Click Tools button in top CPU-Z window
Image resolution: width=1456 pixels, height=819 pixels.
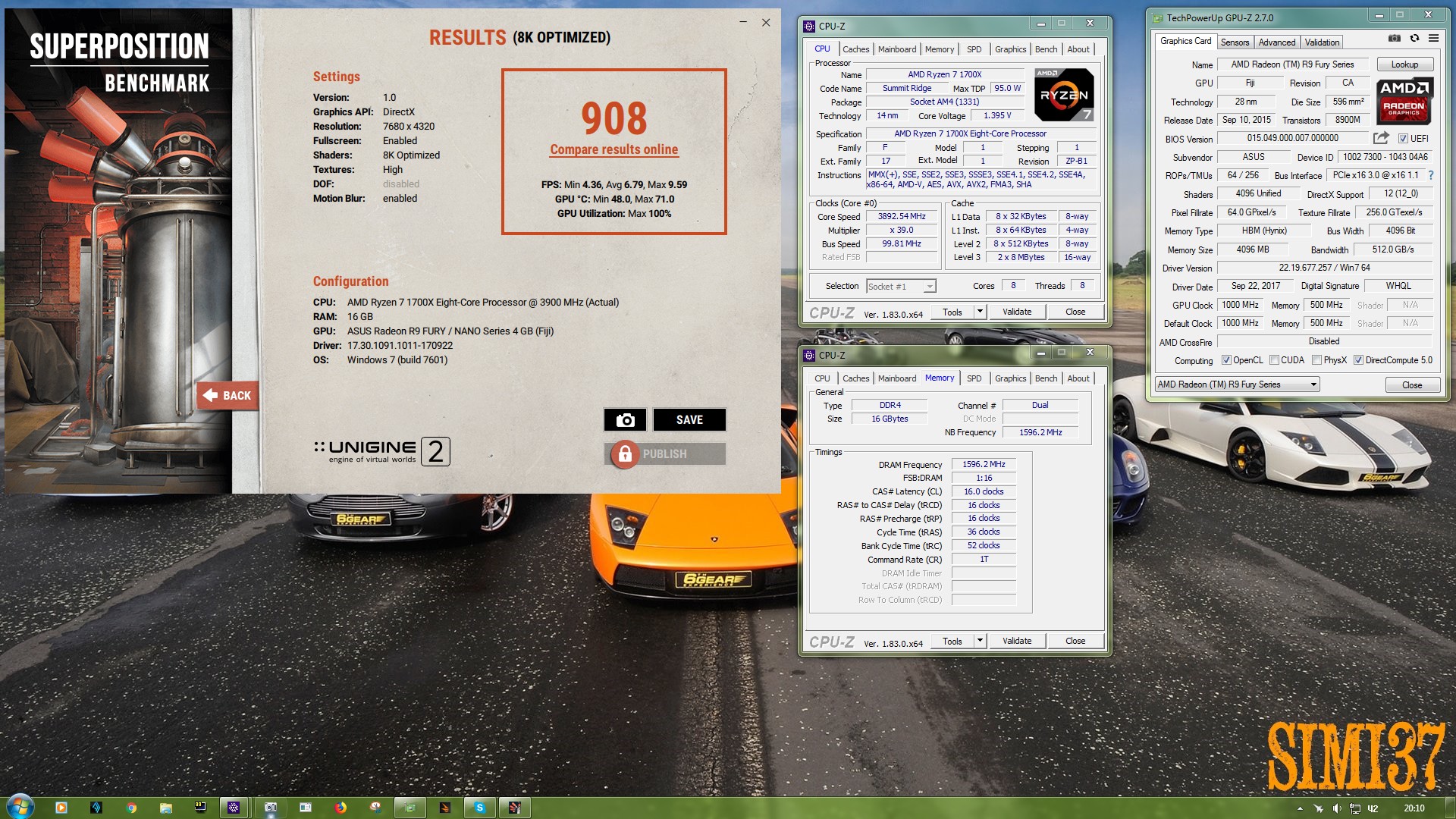tap(952, 312)
